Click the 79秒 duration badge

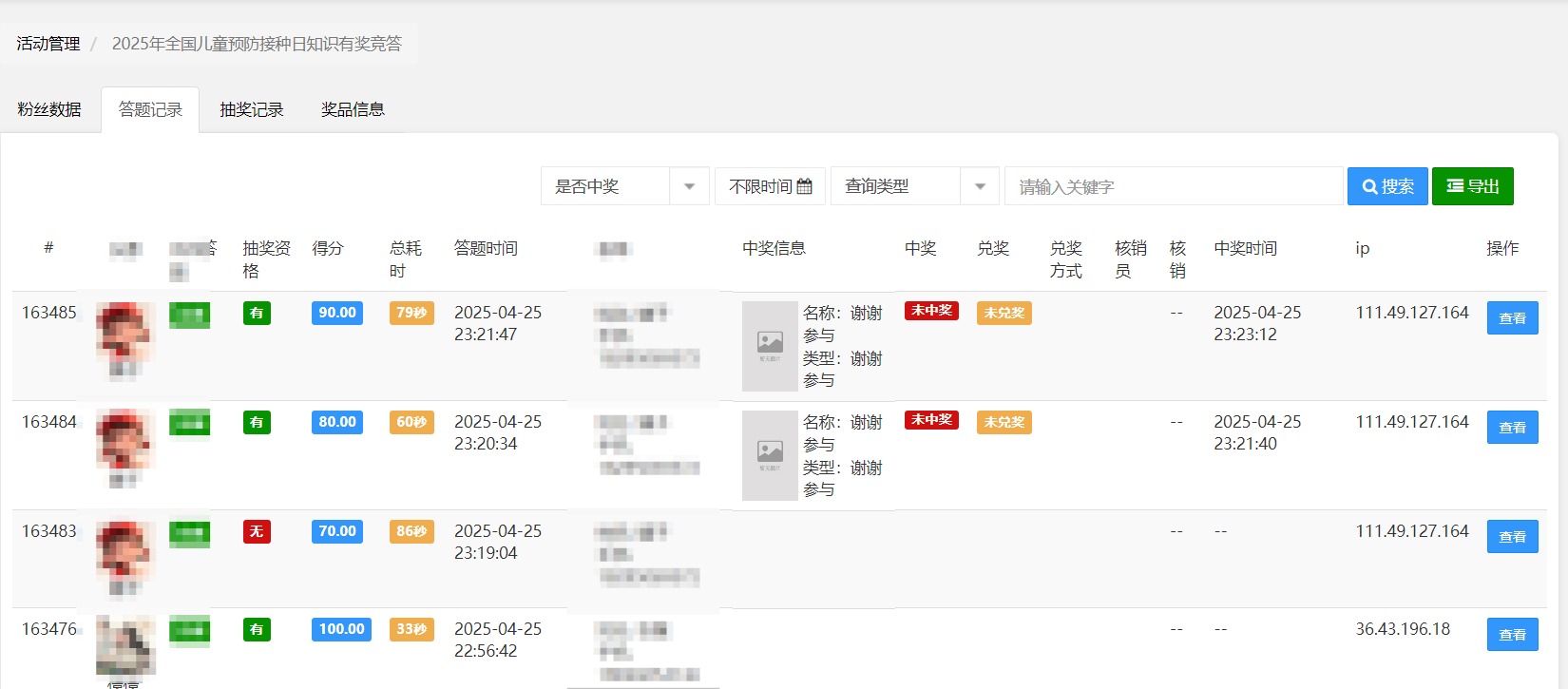coord(411,313)
